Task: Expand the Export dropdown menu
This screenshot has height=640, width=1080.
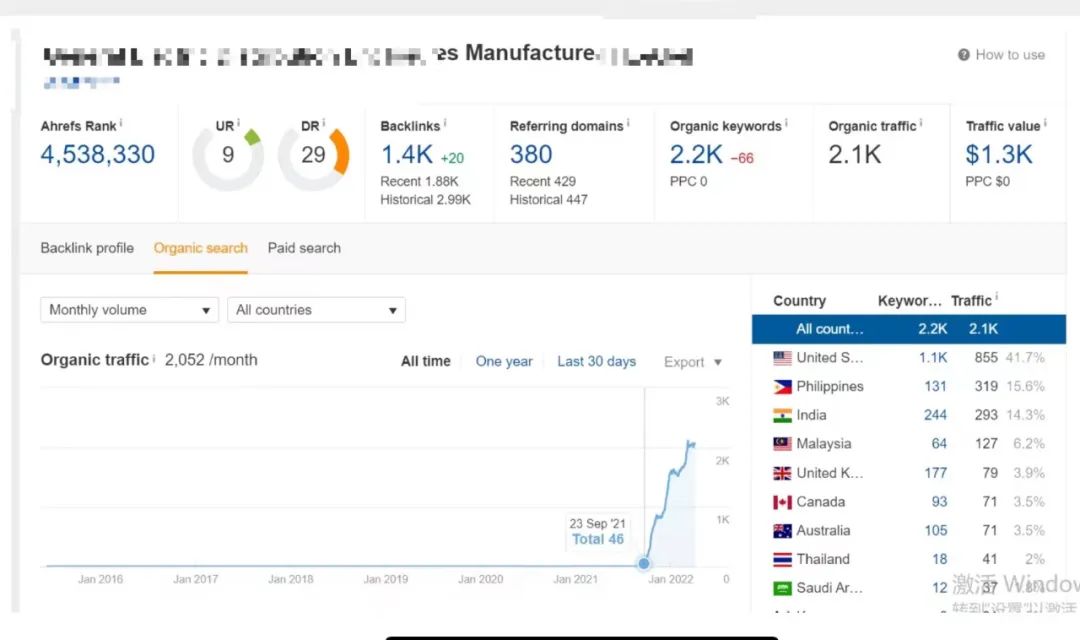Action: pyautogui.click(x=692, y=362)
